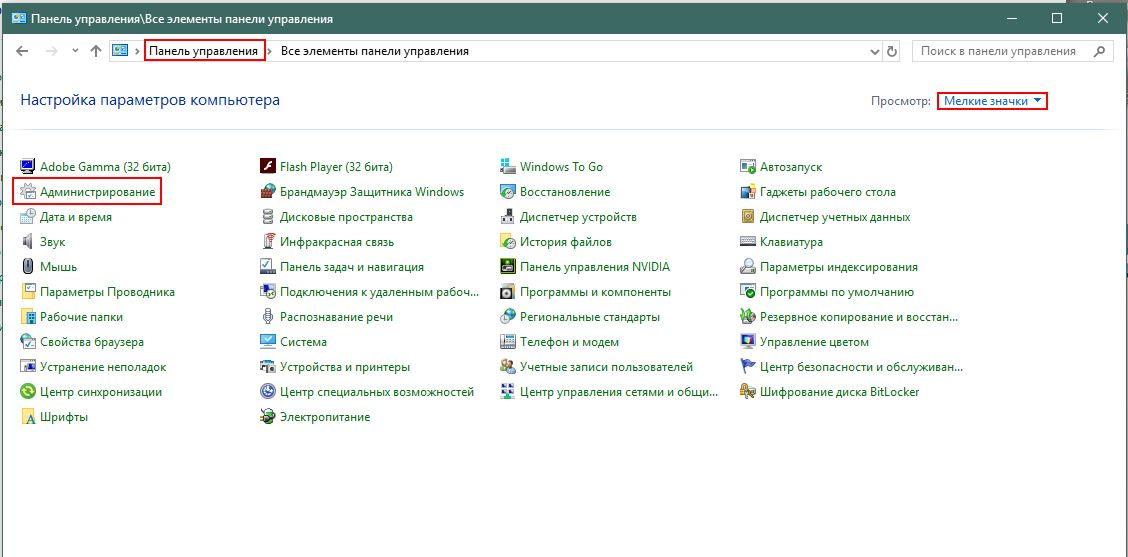1128x557 pixels.
Task: Open Учетные записи пользователей link
Action: 606,367
